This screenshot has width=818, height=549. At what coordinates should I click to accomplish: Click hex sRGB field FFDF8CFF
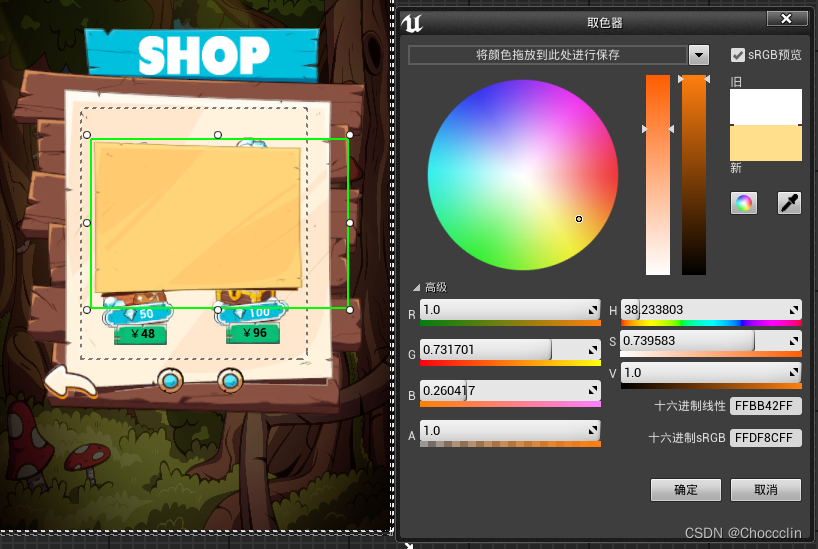[765, 437]
